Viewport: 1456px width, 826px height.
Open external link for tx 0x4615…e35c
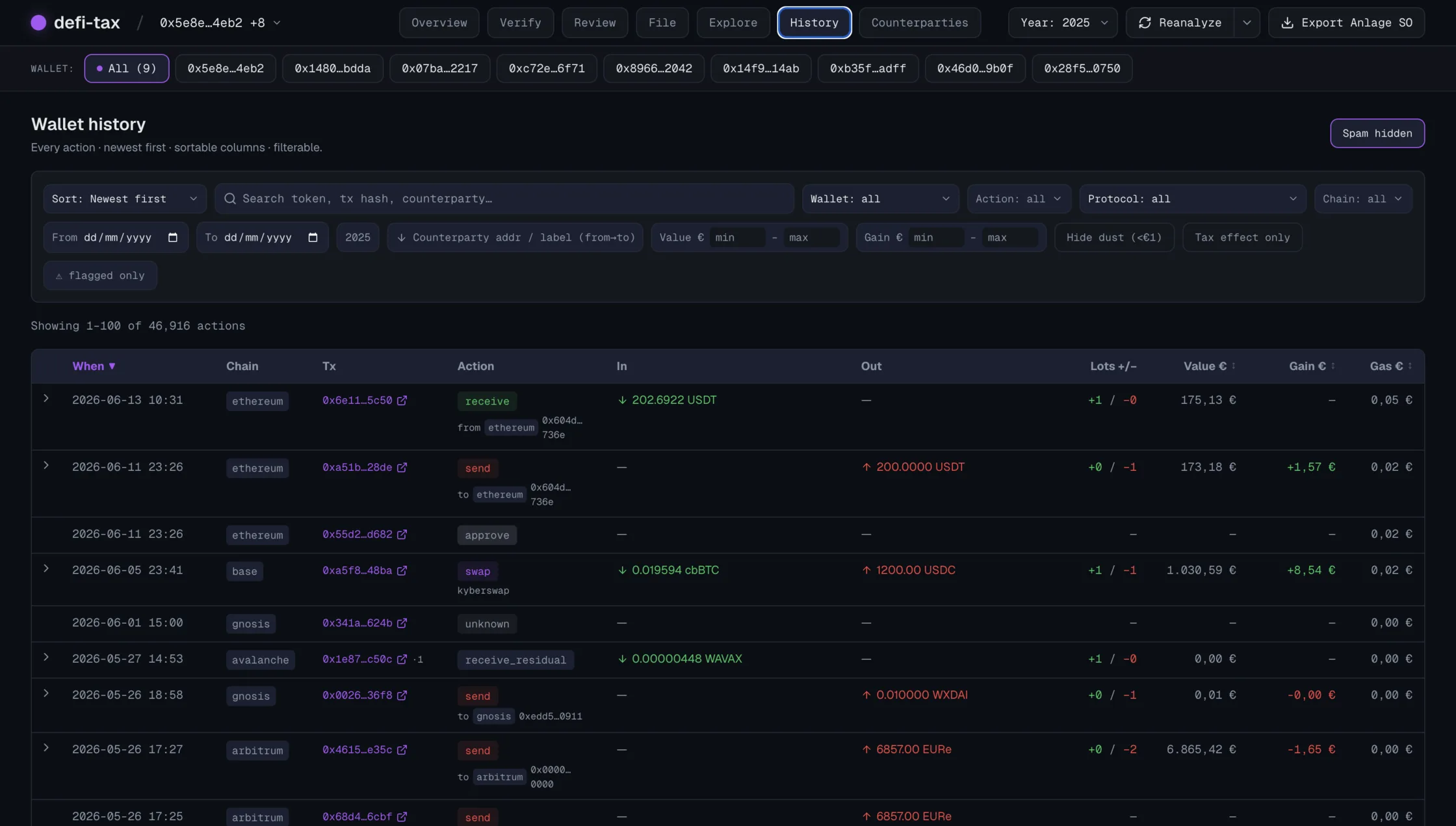click(402, 750)
